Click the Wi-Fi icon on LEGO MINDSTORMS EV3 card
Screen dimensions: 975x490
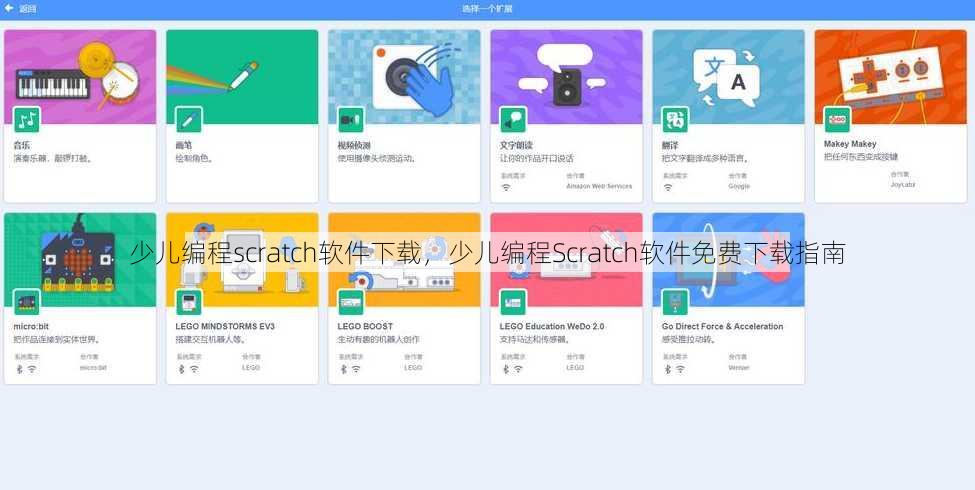tap(194, 369)
